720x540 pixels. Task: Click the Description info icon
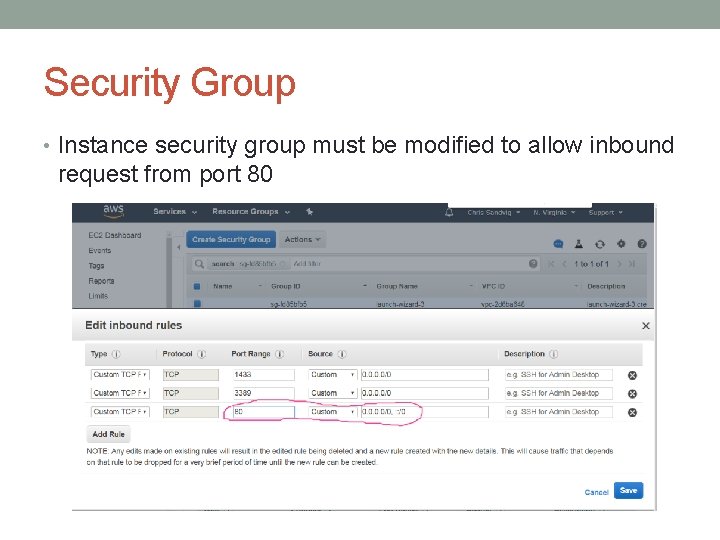tap(554, 354)
